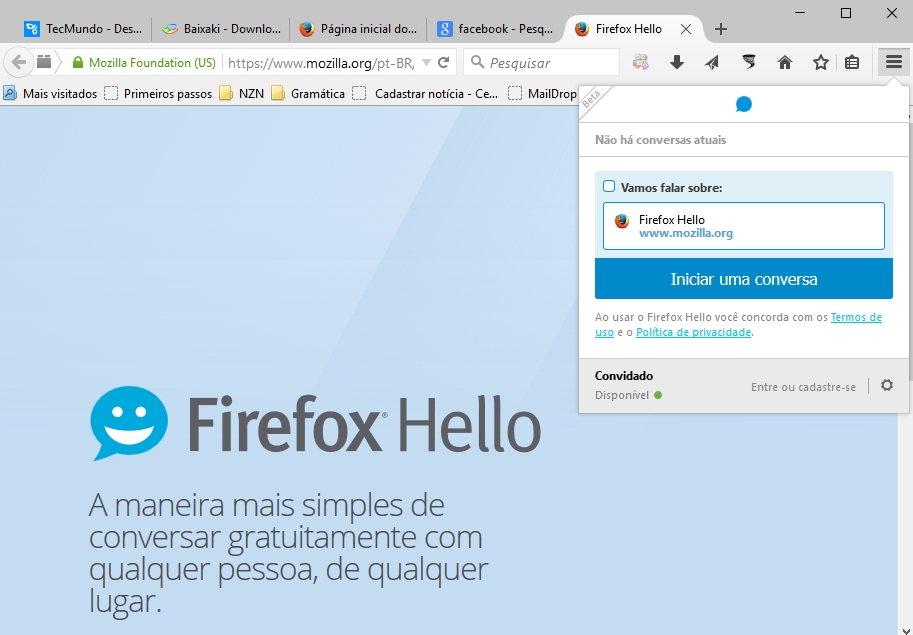
Task: Click the paper plane send icon
Action: click(x=712, y=62)
